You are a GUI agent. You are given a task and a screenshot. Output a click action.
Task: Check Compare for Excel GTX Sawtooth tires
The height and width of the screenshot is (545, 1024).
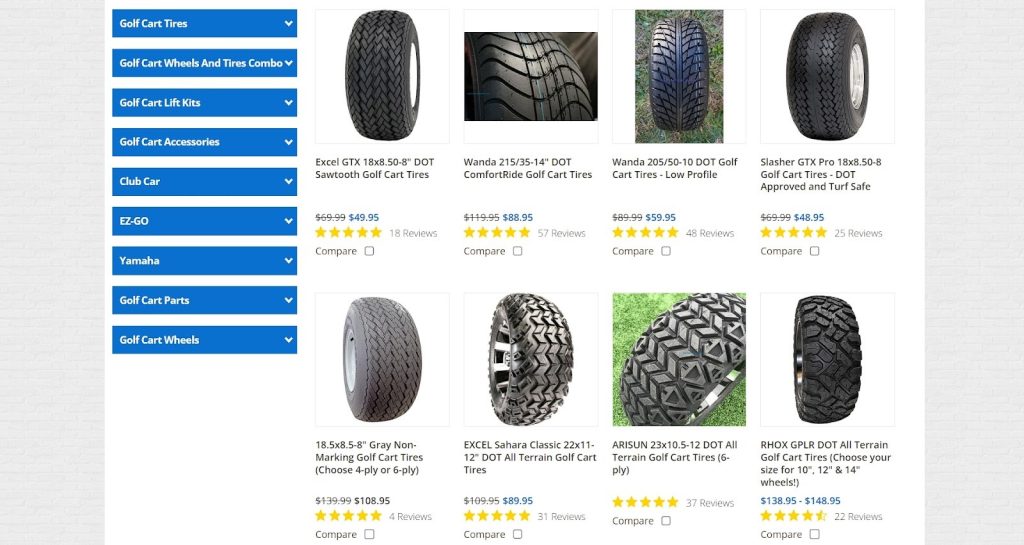click(x=370, y=251)
